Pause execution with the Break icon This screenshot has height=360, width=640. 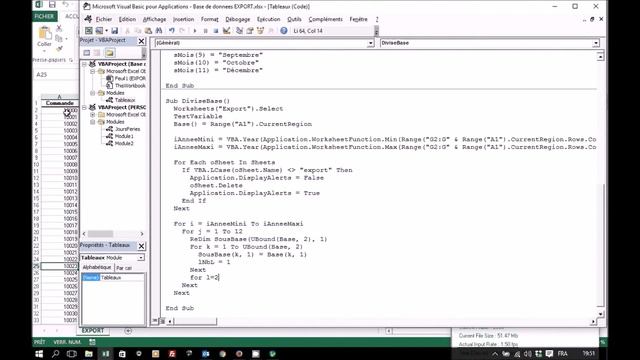coord(205,31)
